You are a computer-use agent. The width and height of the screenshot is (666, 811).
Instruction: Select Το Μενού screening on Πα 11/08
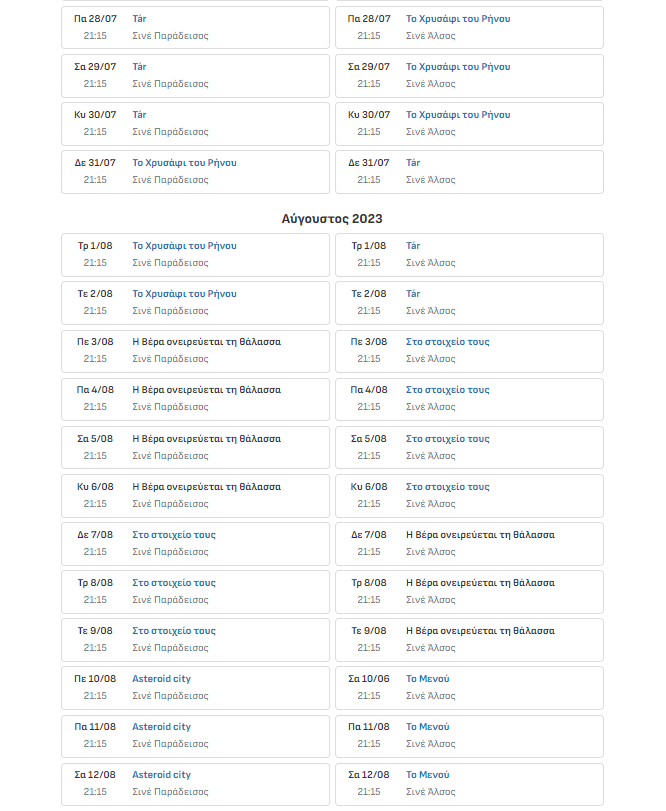pos(428,727)
